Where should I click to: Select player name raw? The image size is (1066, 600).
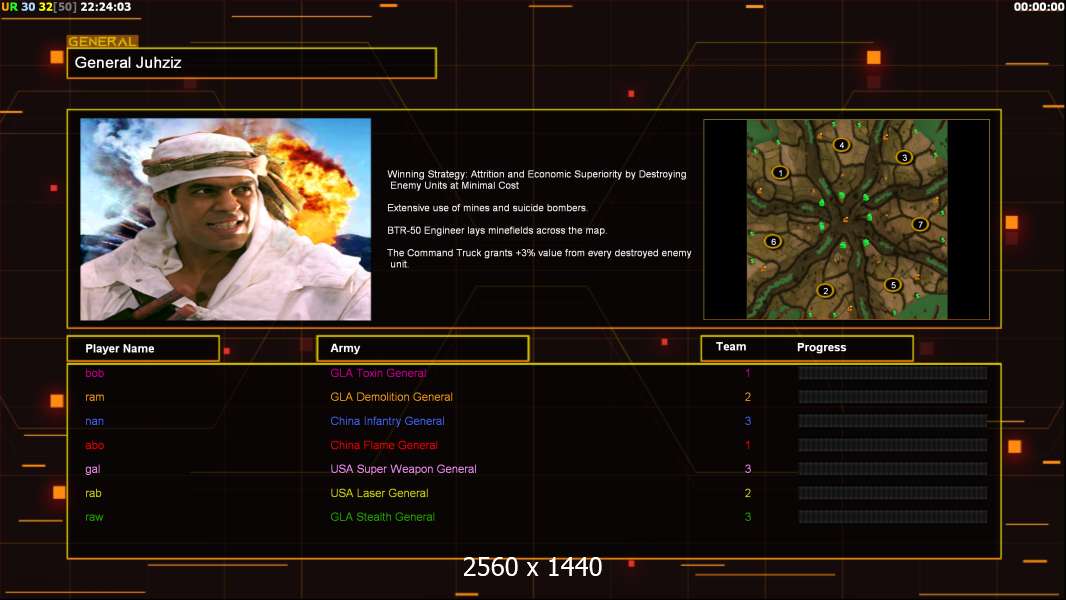click(x=94, y=517)
